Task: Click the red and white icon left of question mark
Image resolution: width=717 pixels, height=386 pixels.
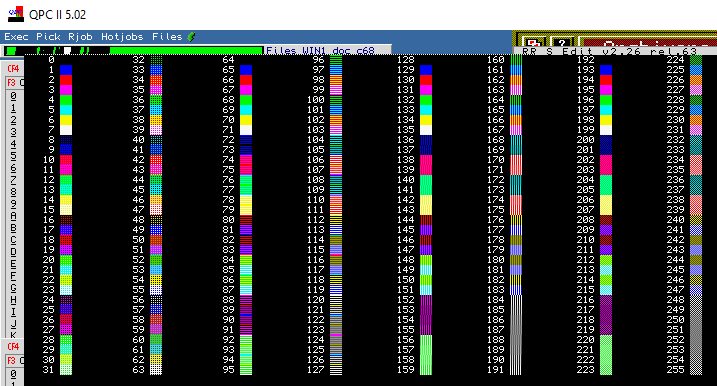Action: coord(534,43)
